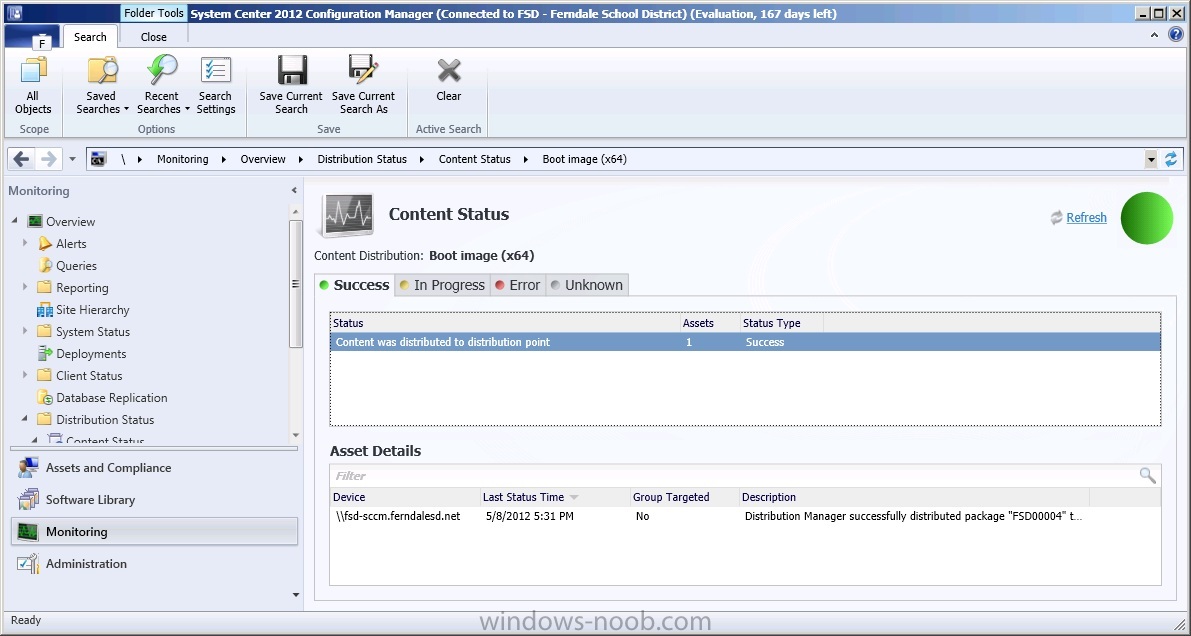Open the address bar dropdown arrow
The height and width of the screenshot is (636, 1191).
(x=1151, y=159)
